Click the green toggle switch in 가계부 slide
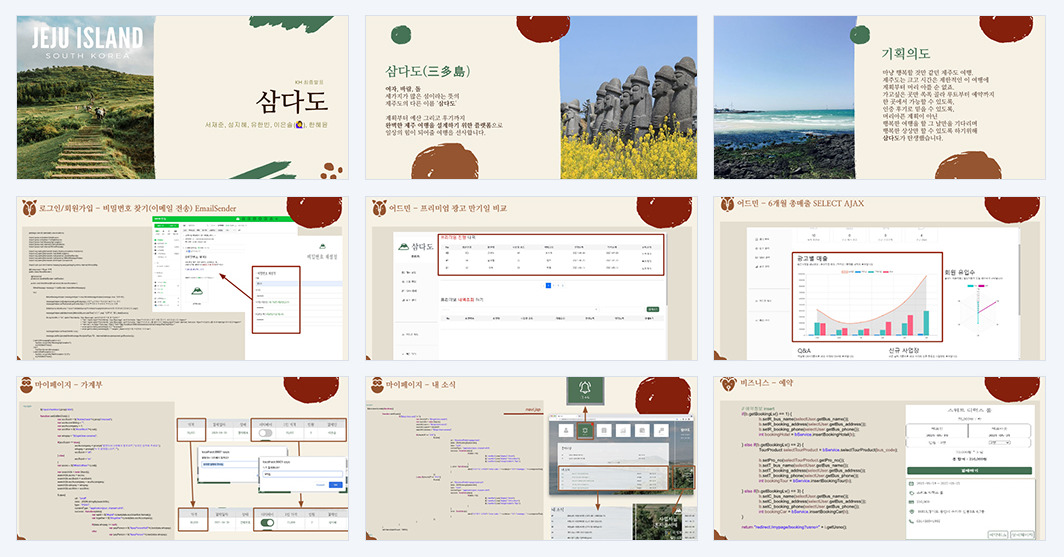The image size is (1064, 557). (266, 522)
